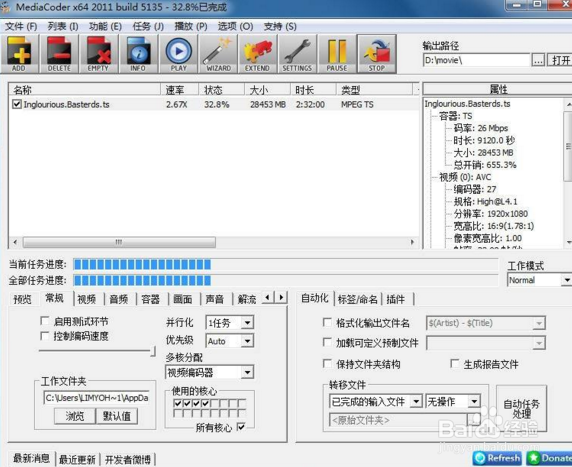Switch to the 预览 tab

click(23, 299)
